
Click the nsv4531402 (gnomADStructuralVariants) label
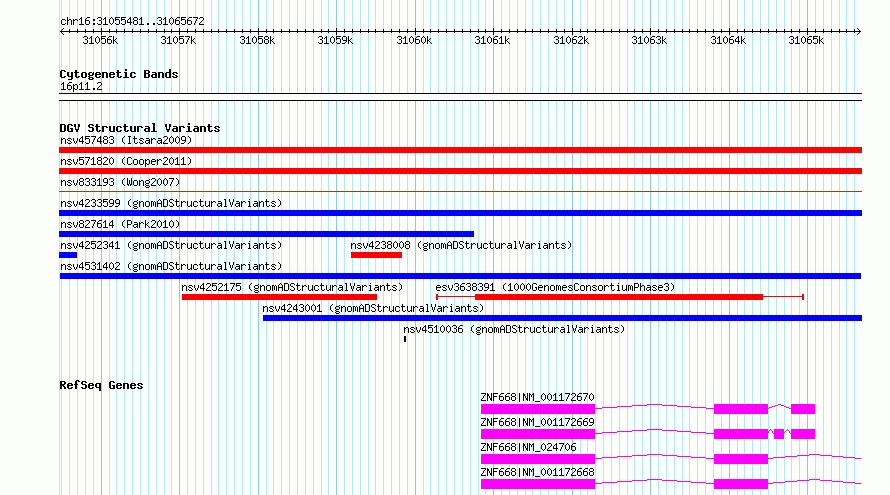click(x=171, y=266)
